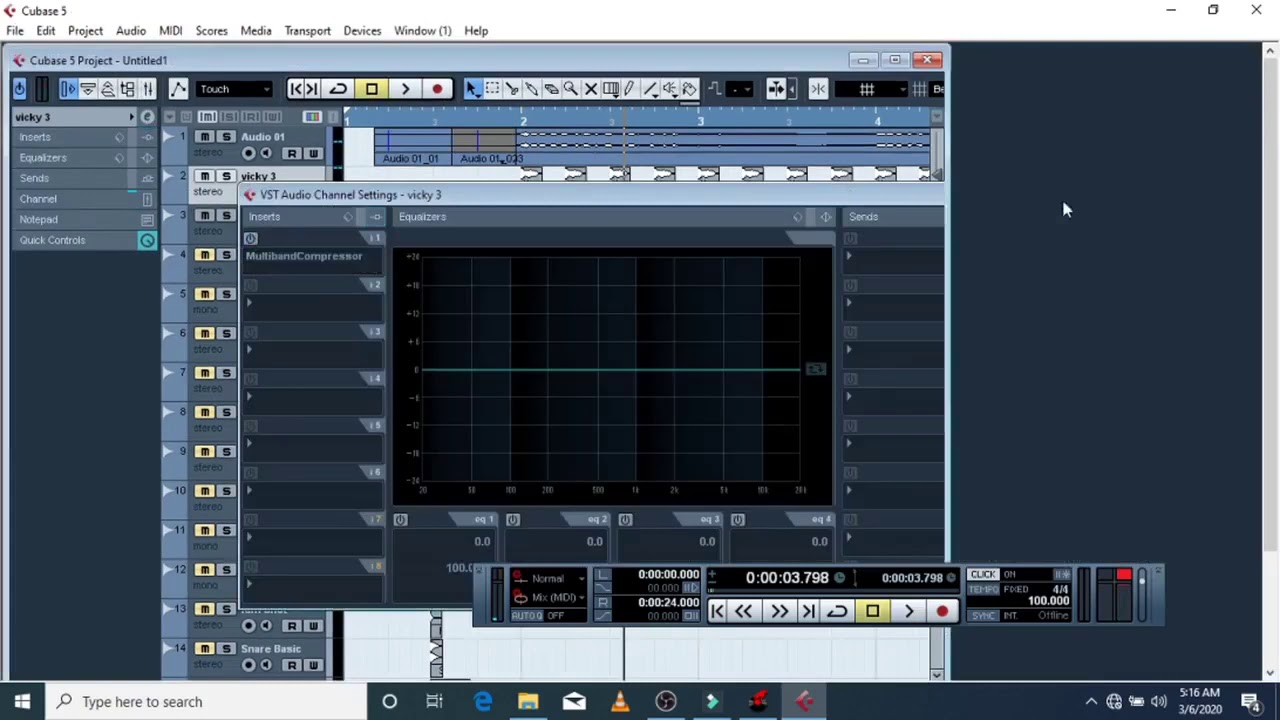Click the Windows search box
The height and width of the screenshot is (720, 1280).
coord(205,702)
